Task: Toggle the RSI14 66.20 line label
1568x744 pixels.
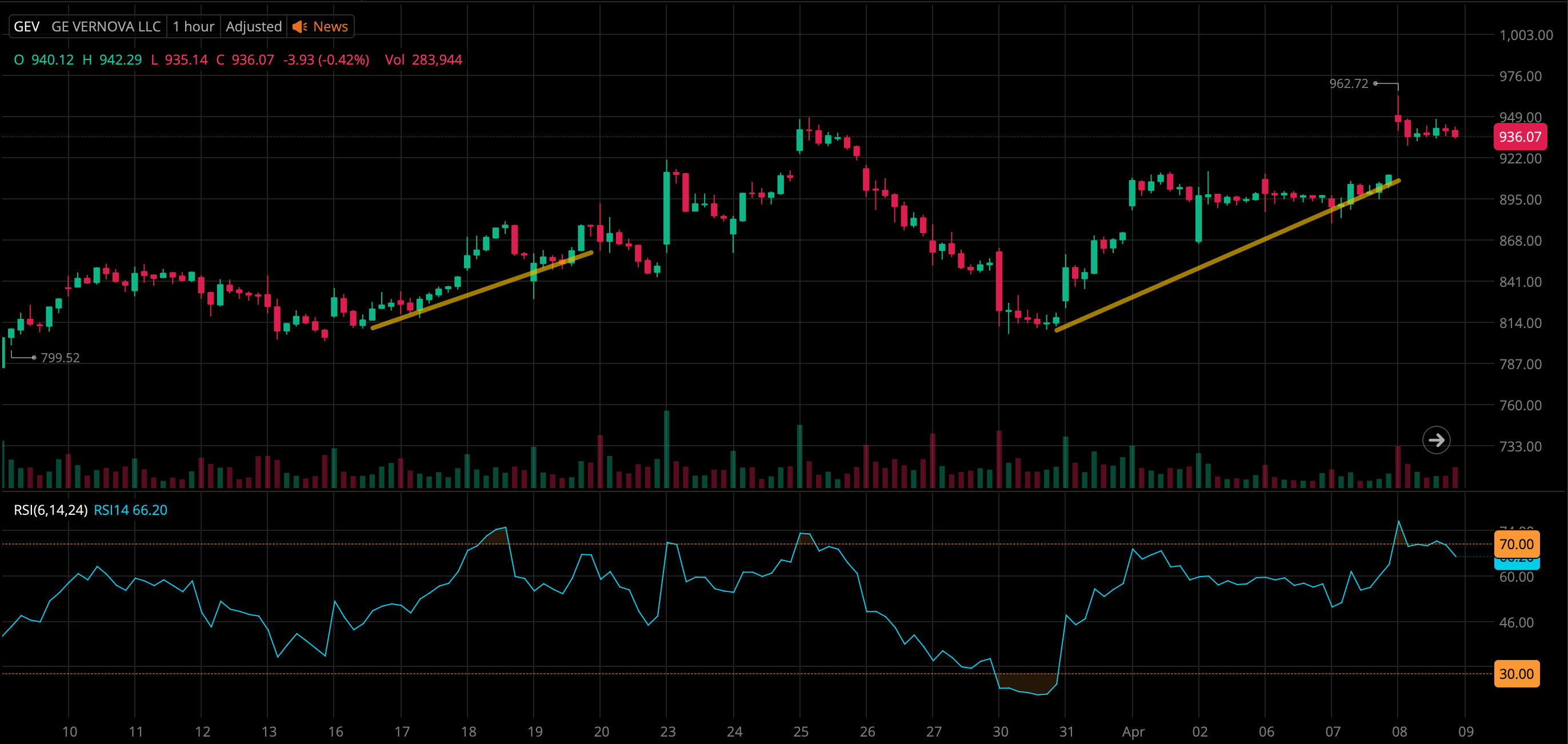Action: (130, 510)
